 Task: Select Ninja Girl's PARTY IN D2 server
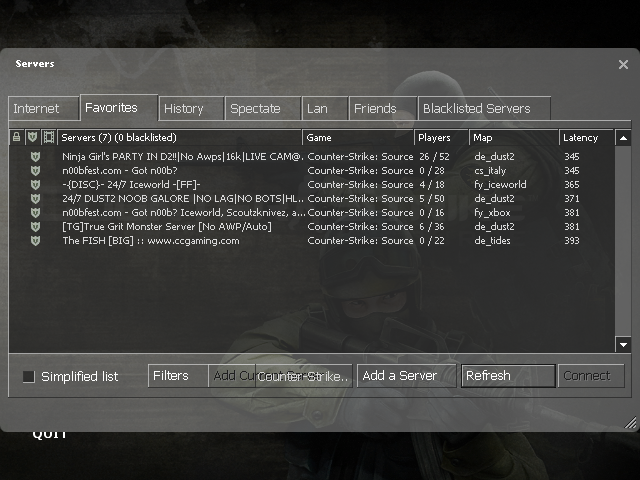point(311,156)
